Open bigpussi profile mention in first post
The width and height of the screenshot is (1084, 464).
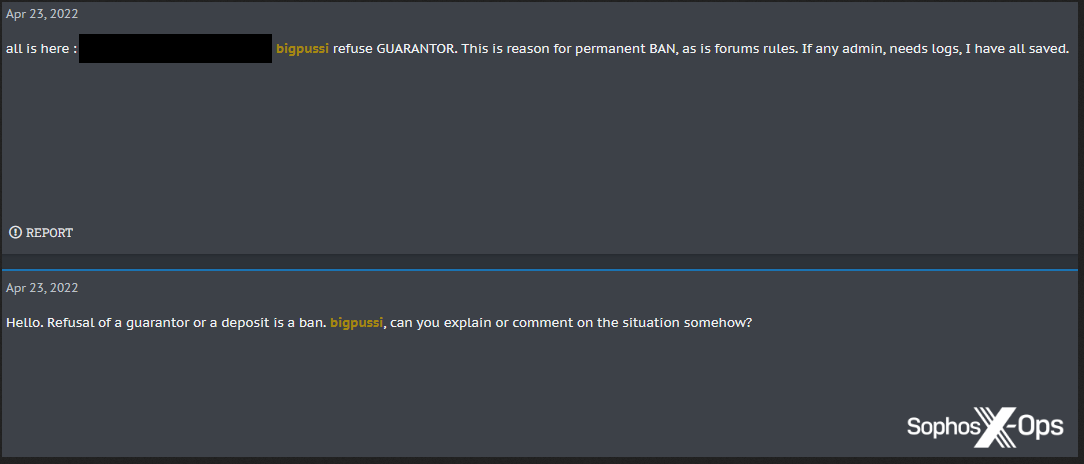coord(302,49)
